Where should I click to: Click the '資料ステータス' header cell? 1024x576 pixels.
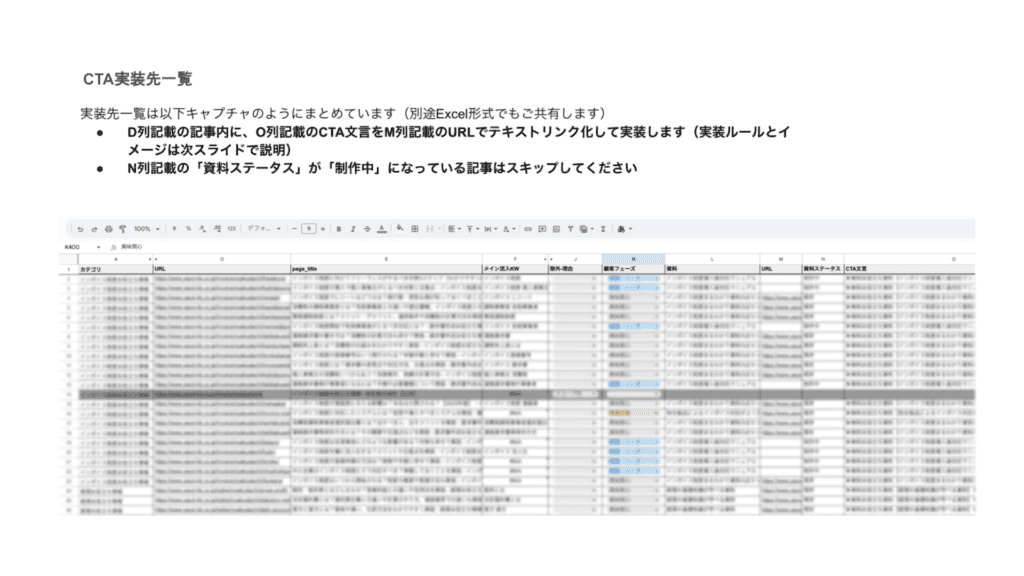pyautogui.click(x=823, y=269)
